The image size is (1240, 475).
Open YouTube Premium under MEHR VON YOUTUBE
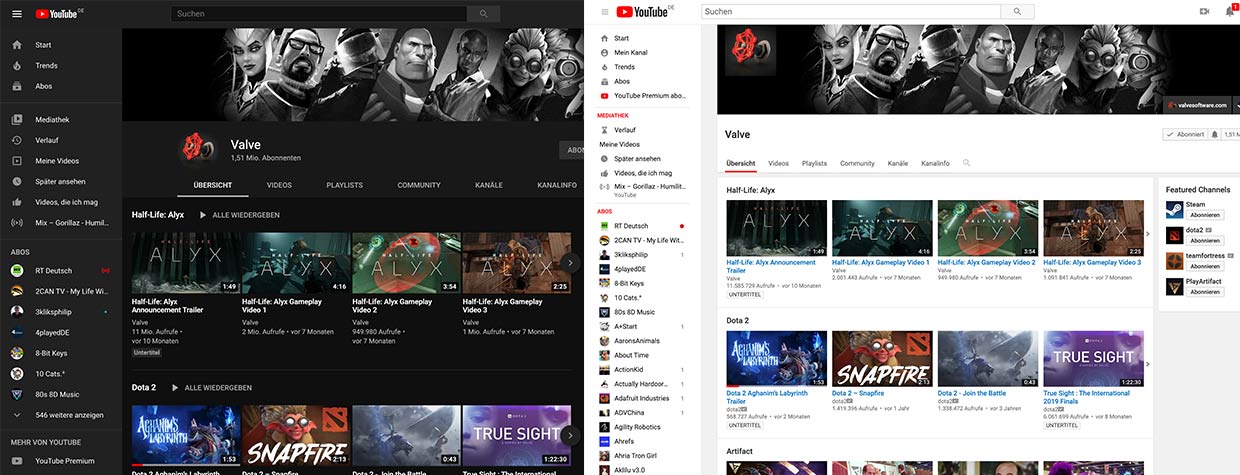[x=61, y=461]
